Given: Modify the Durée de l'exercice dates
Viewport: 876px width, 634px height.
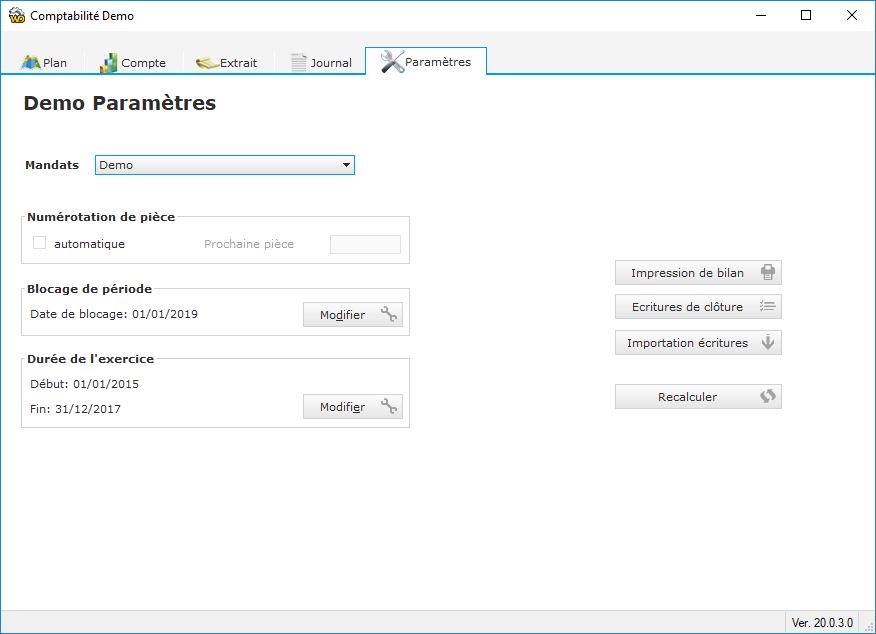Looking at the screenshot, I should [x=353, y=407].
